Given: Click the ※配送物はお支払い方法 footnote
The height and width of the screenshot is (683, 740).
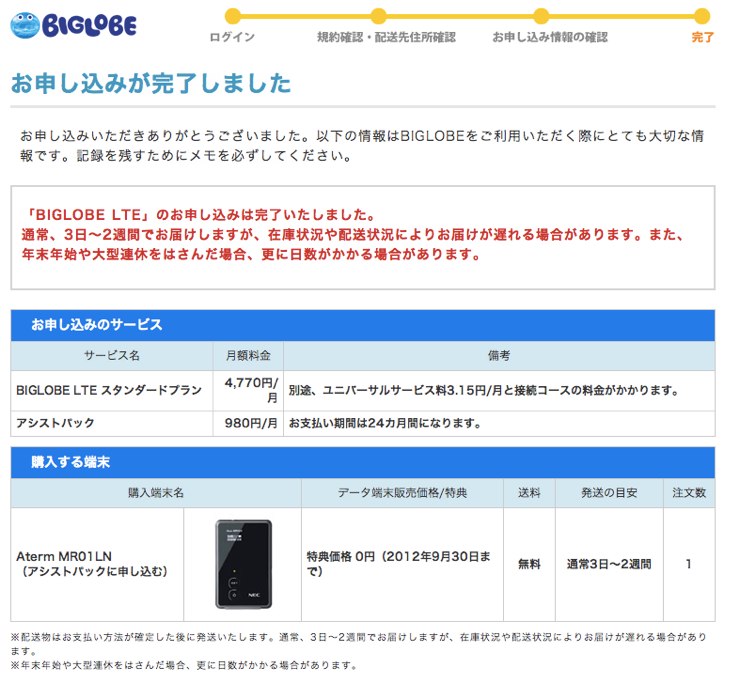Looking at the screenshot, I should [x=359, y=644].
